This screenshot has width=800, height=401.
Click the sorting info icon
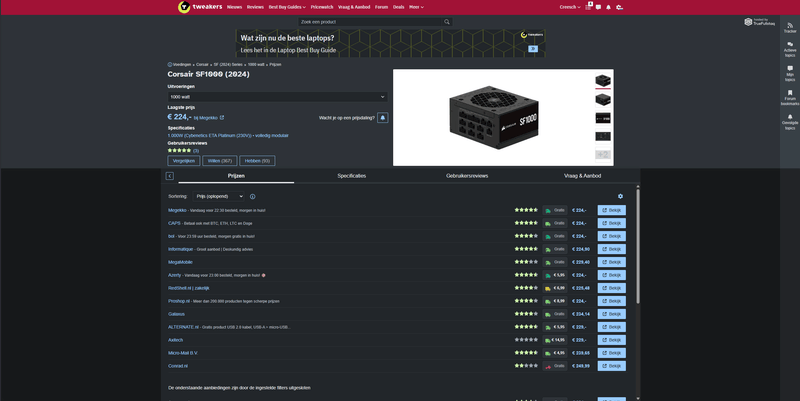[253, 196]
